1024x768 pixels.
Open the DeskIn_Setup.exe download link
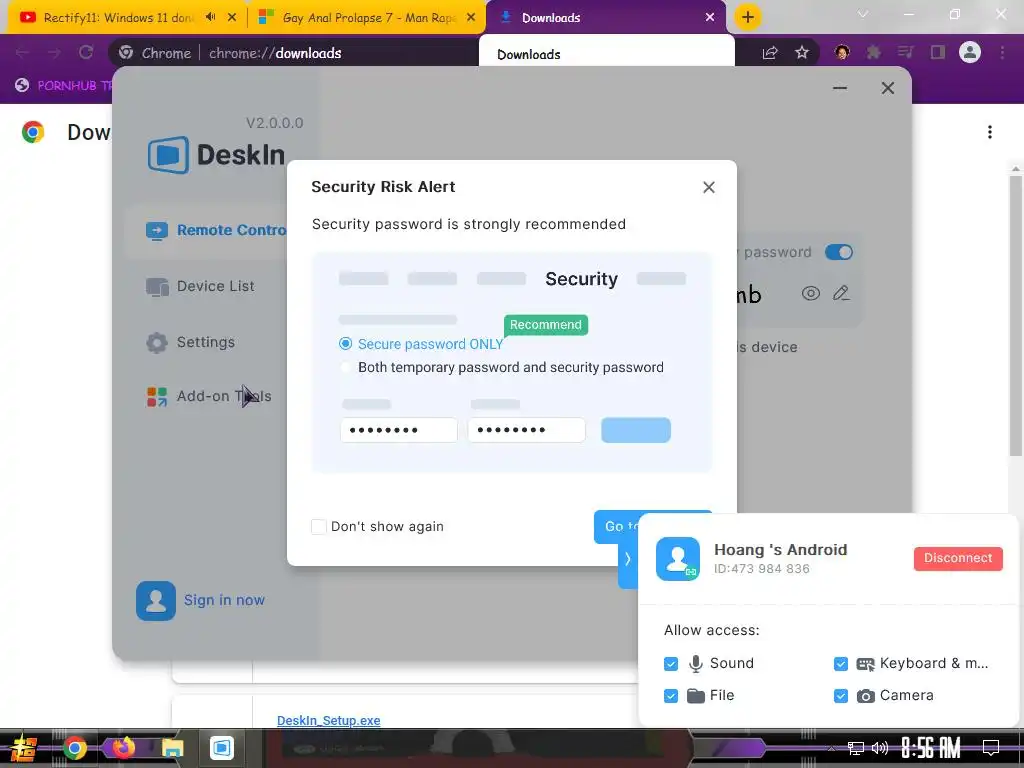click(328, 720)
